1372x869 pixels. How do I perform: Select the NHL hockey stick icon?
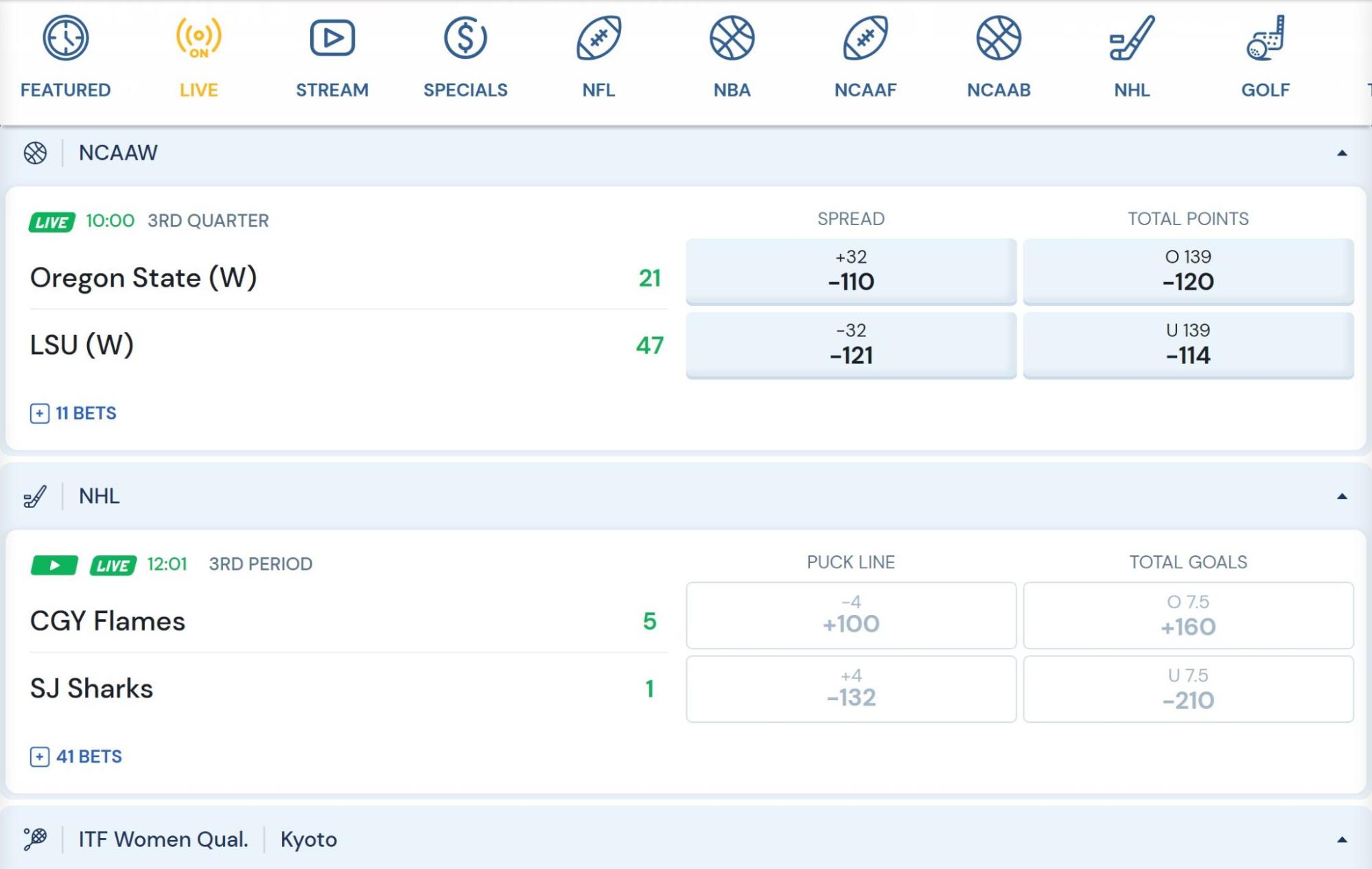point(1132,38)
